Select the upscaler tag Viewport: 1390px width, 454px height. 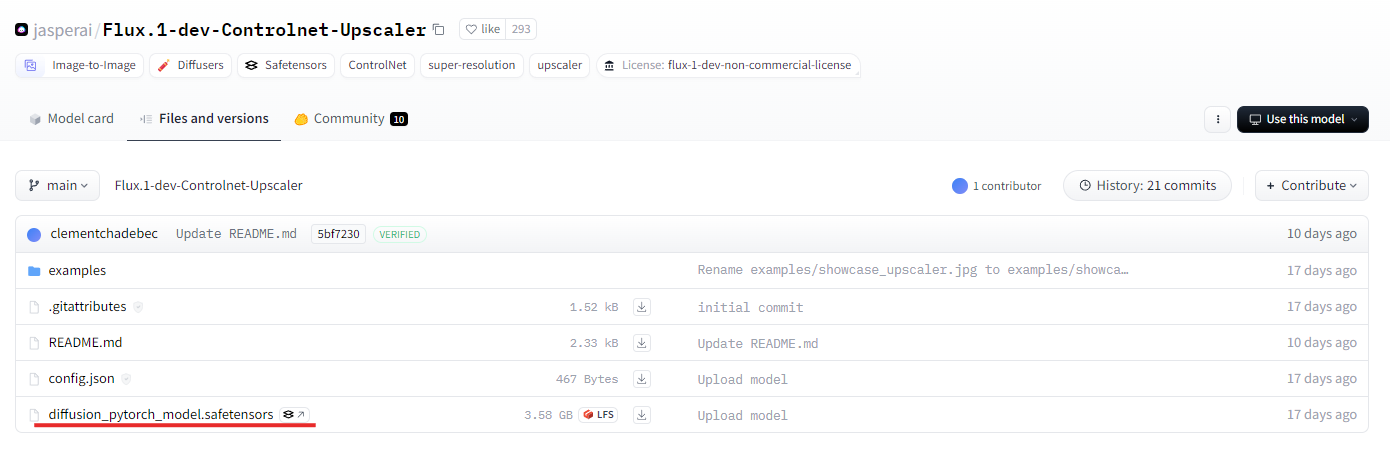tap(560, 65)
